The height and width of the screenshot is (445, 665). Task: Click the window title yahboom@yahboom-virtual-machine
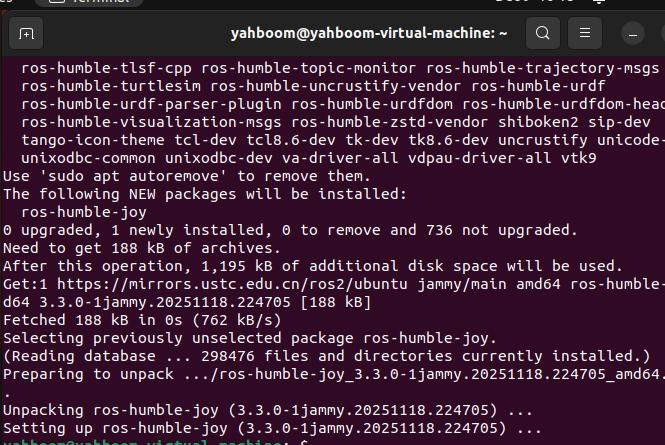[x=369, y=33]
